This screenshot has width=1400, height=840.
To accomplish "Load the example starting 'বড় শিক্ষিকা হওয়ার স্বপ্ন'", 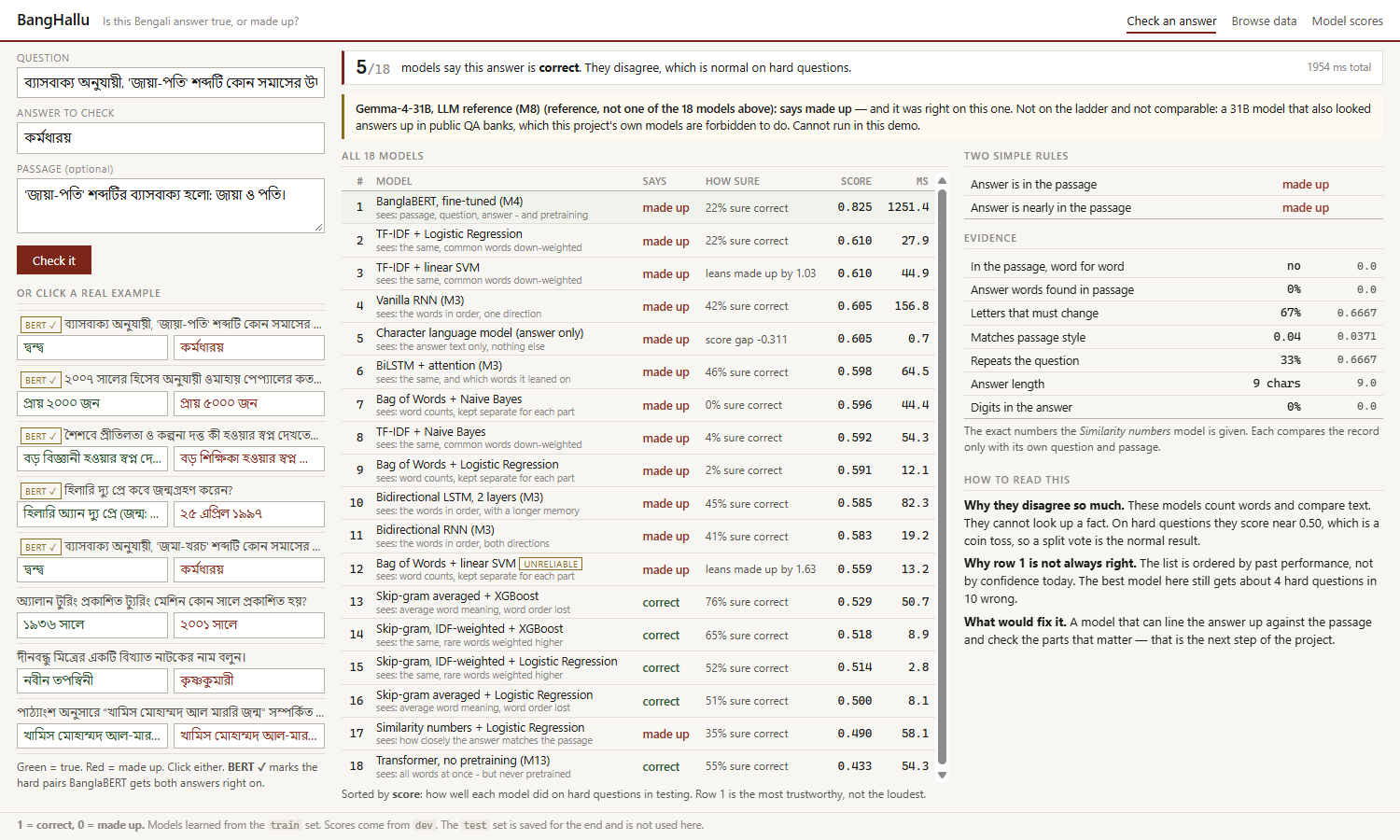I will (x=249, y=458).
